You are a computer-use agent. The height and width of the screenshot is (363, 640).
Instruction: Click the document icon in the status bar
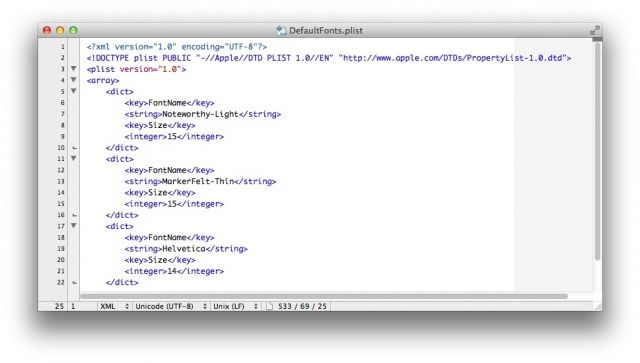tap(269, 306)
